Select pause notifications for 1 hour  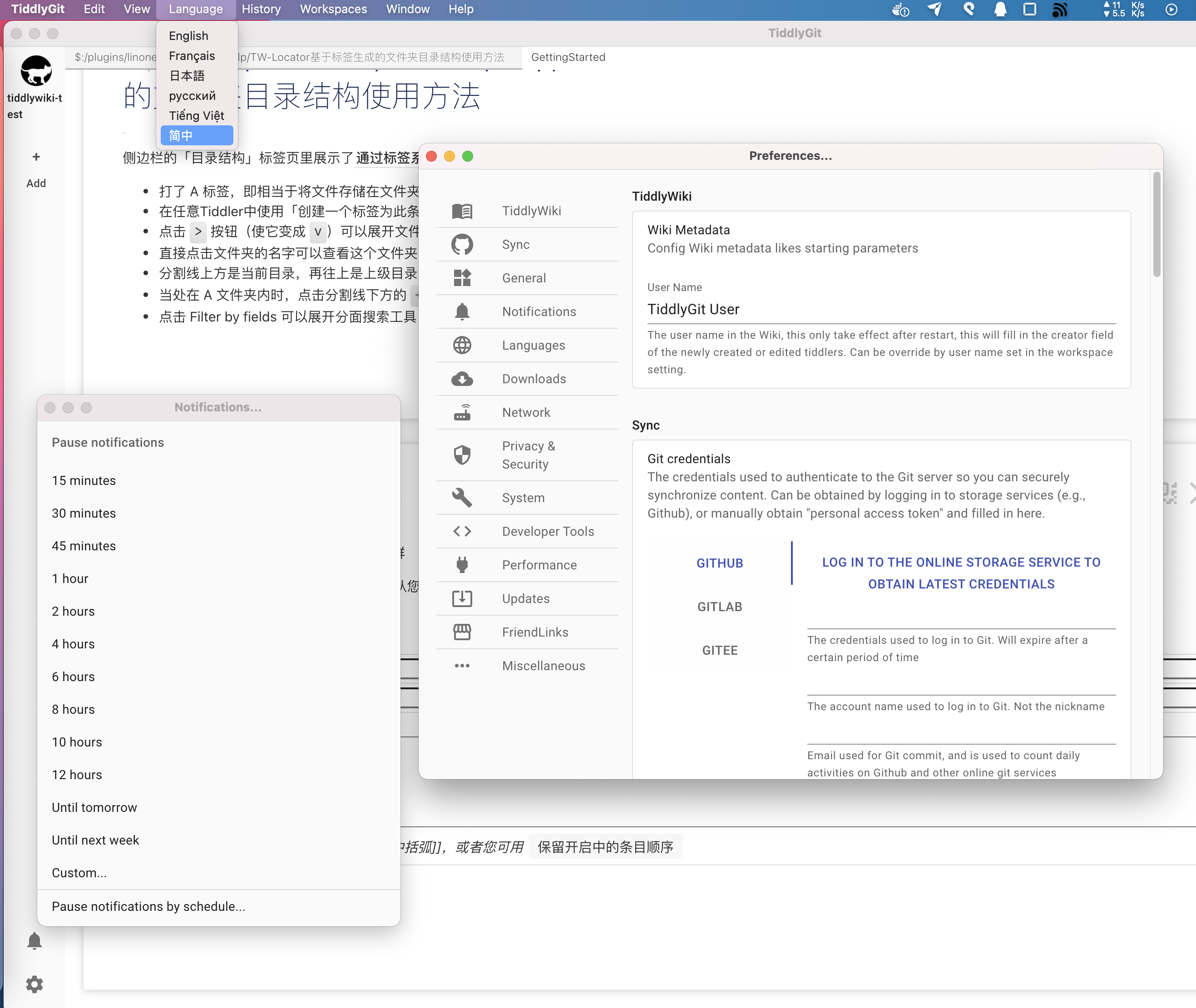pyautogui.click(x=70, y=578)
